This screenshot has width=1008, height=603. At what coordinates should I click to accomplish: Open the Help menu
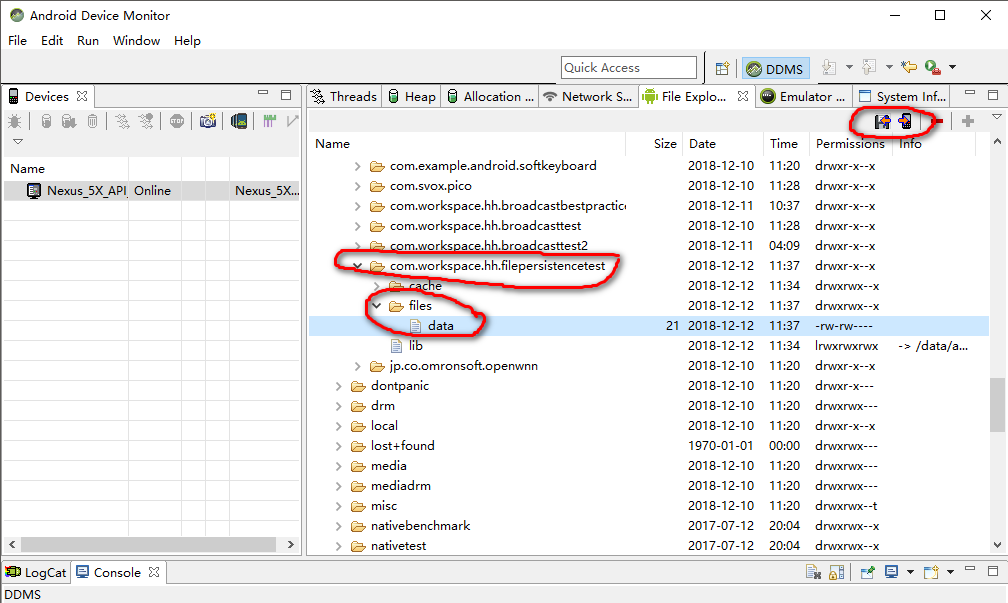tap(187, 40)
